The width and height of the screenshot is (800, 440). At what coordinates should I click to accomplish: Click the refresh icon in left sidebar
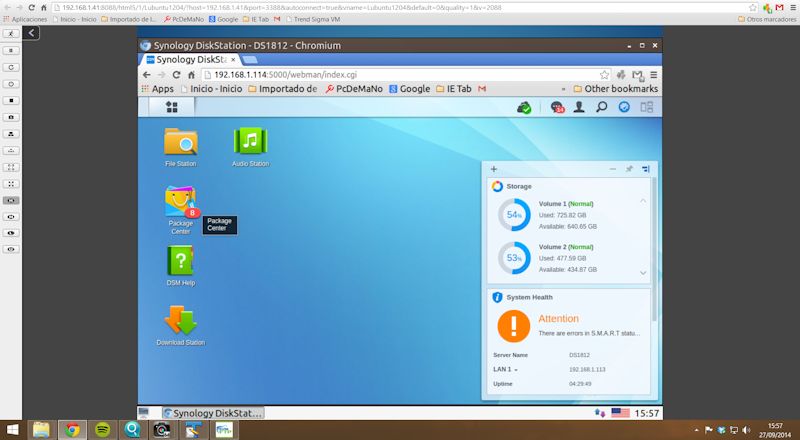pos(11,67)
